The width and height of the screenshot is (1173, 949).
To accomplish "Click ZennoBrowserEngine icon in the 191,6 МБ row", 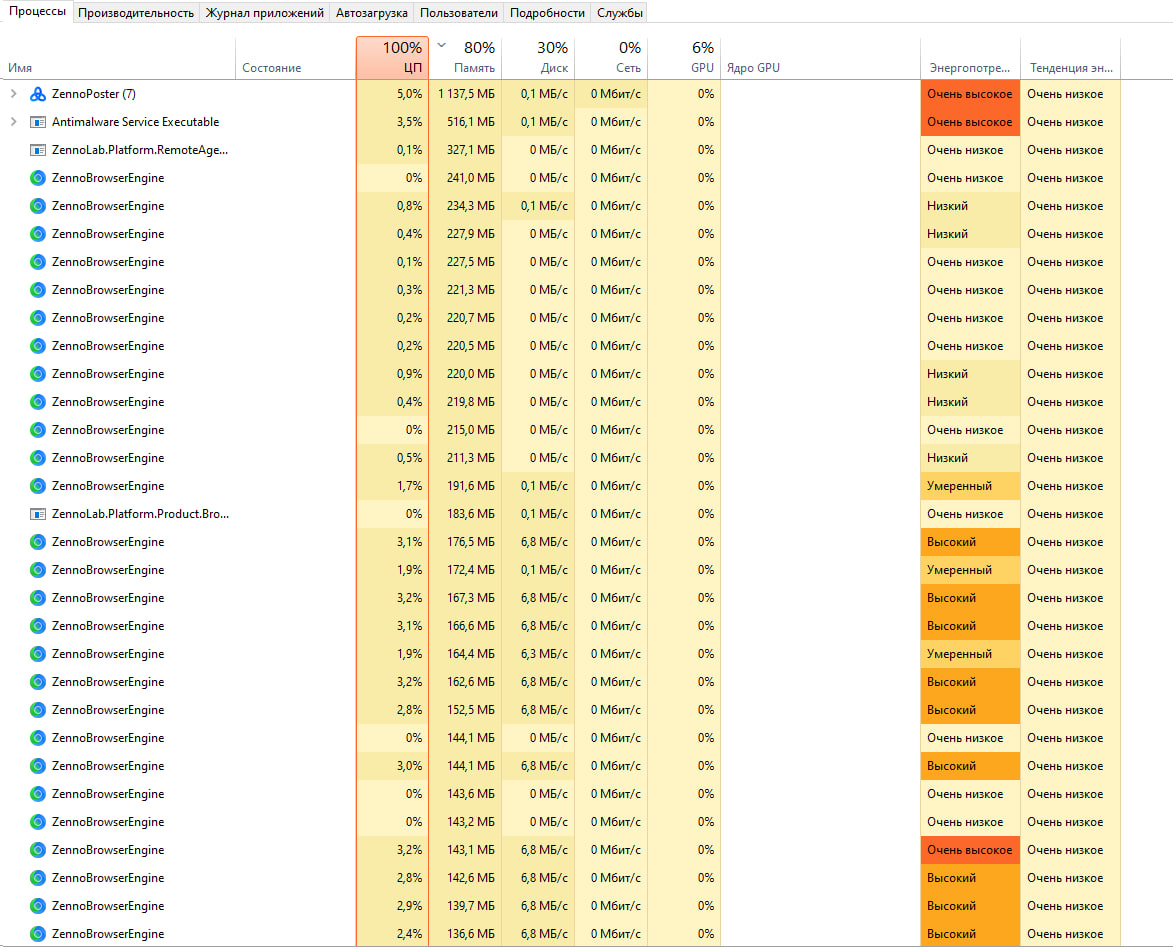I will point(38,486).
